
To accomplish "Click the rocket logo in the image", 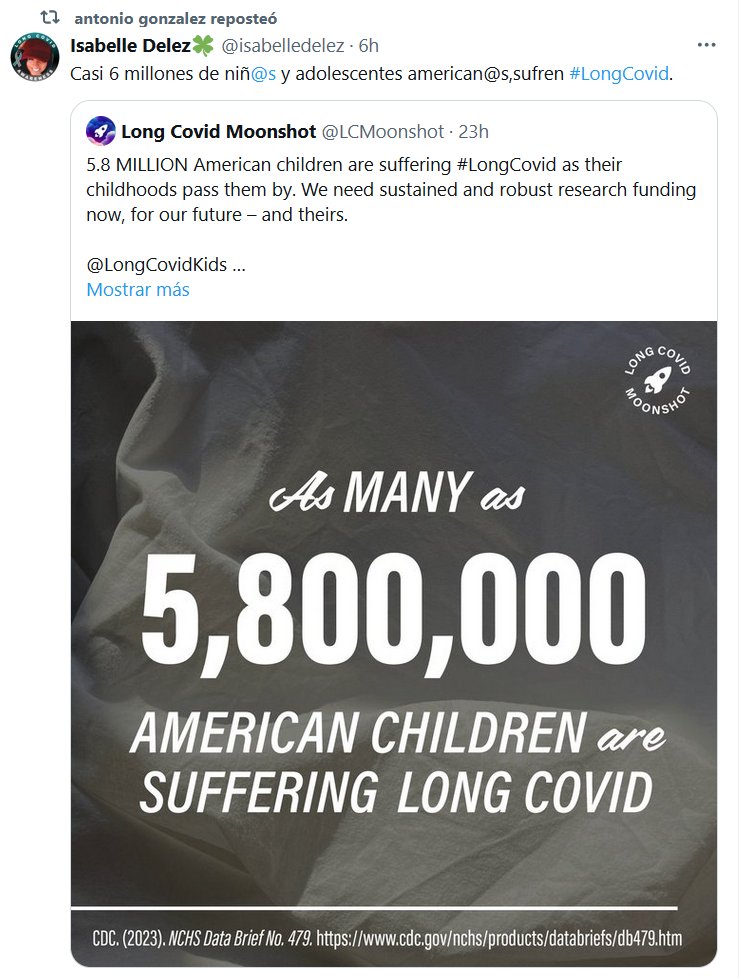I will (657, 380).
